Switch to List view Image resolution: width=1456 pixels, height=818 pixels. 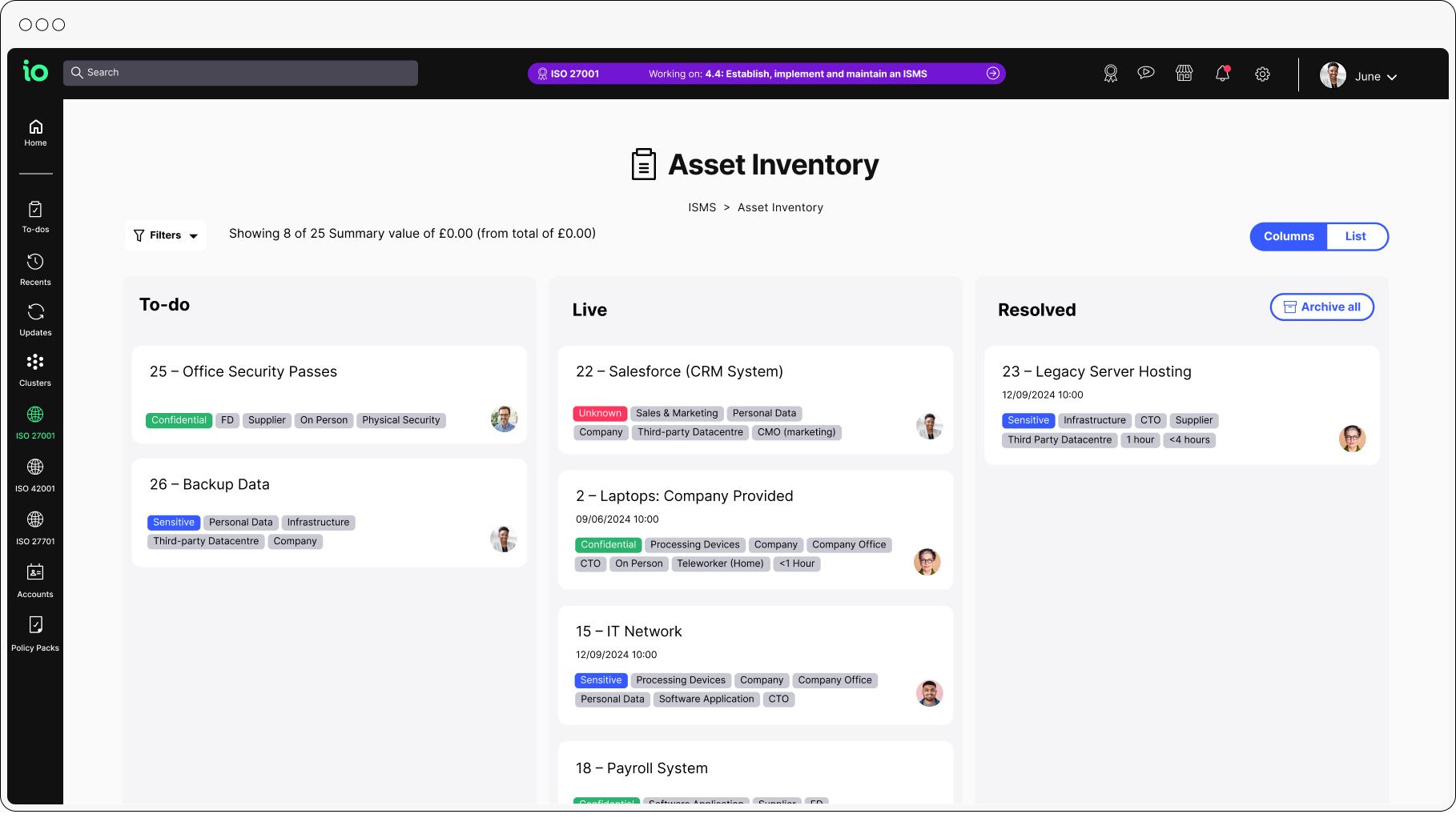pos(1356,236)
